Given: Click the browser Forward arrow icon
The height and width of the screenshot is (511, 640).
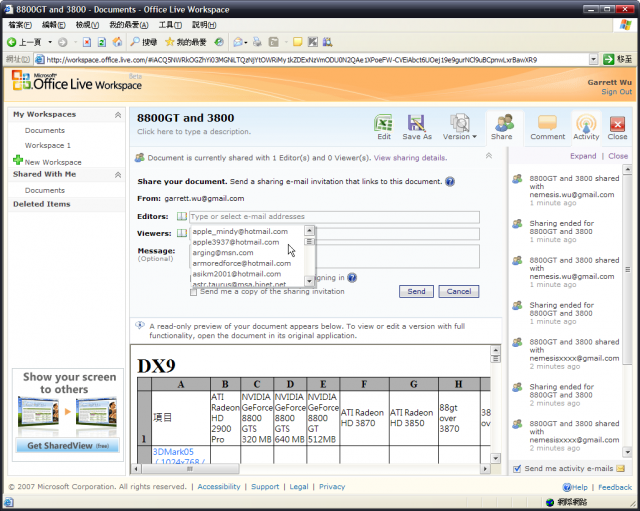Looking at the screenshot, I should [x=62, y=42].
